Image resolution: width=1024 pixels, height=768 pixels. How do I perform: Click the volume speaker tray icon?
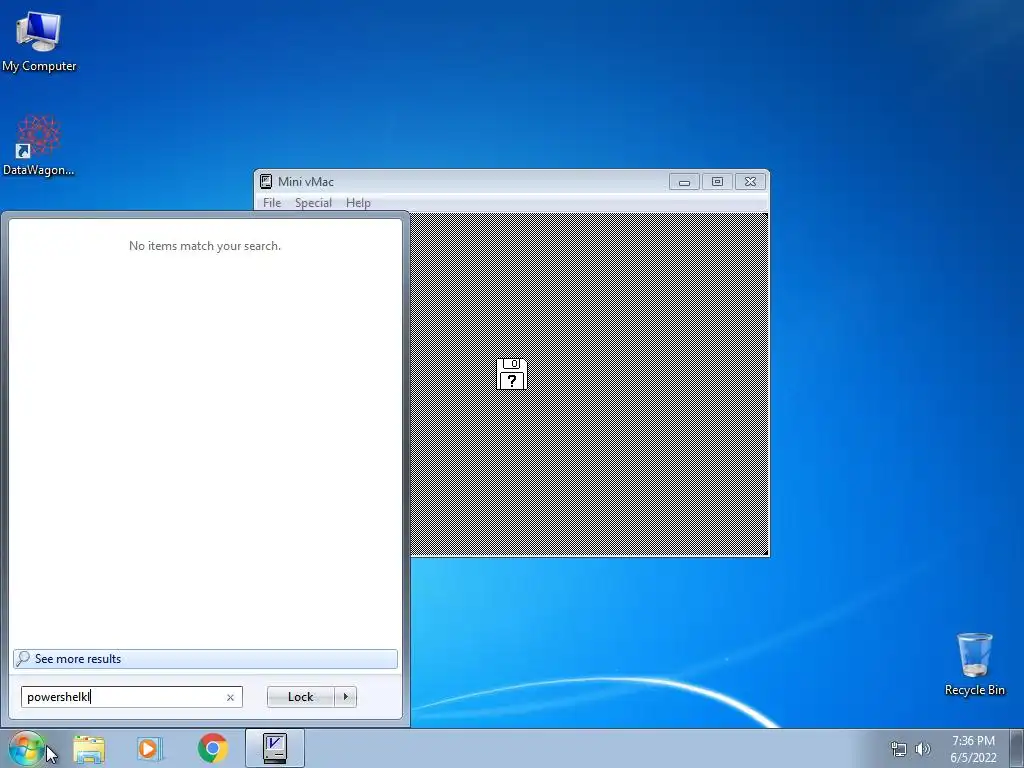coord(923,749)
